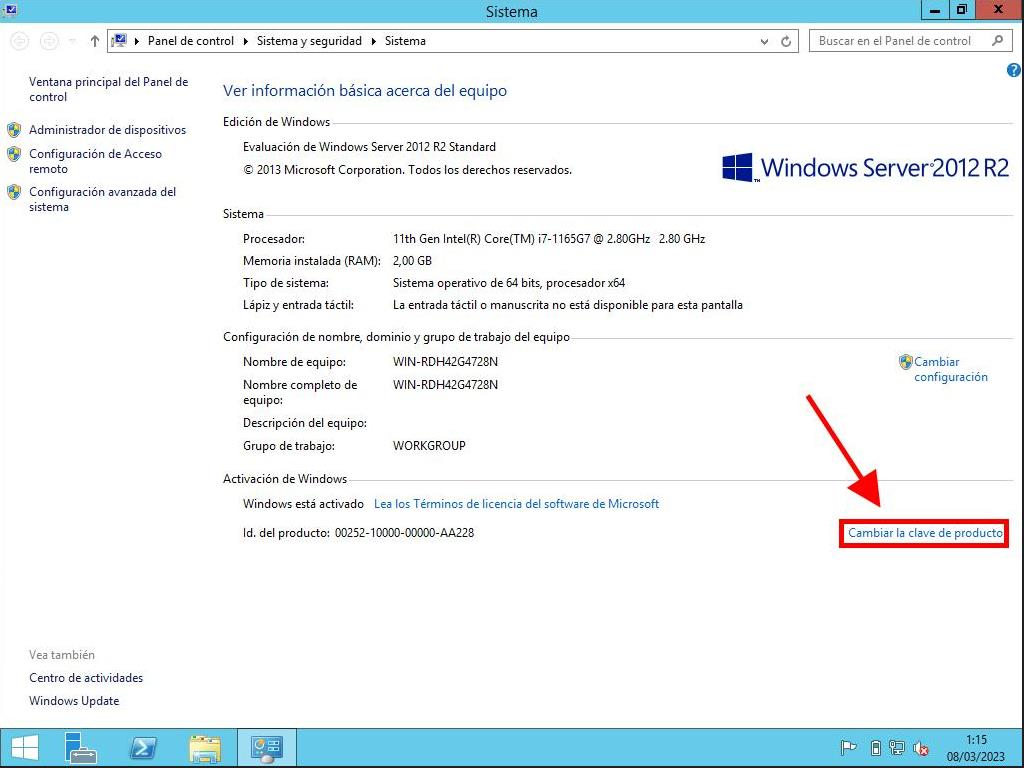Open File Explorer from the taskbar

tap(205, 748)
